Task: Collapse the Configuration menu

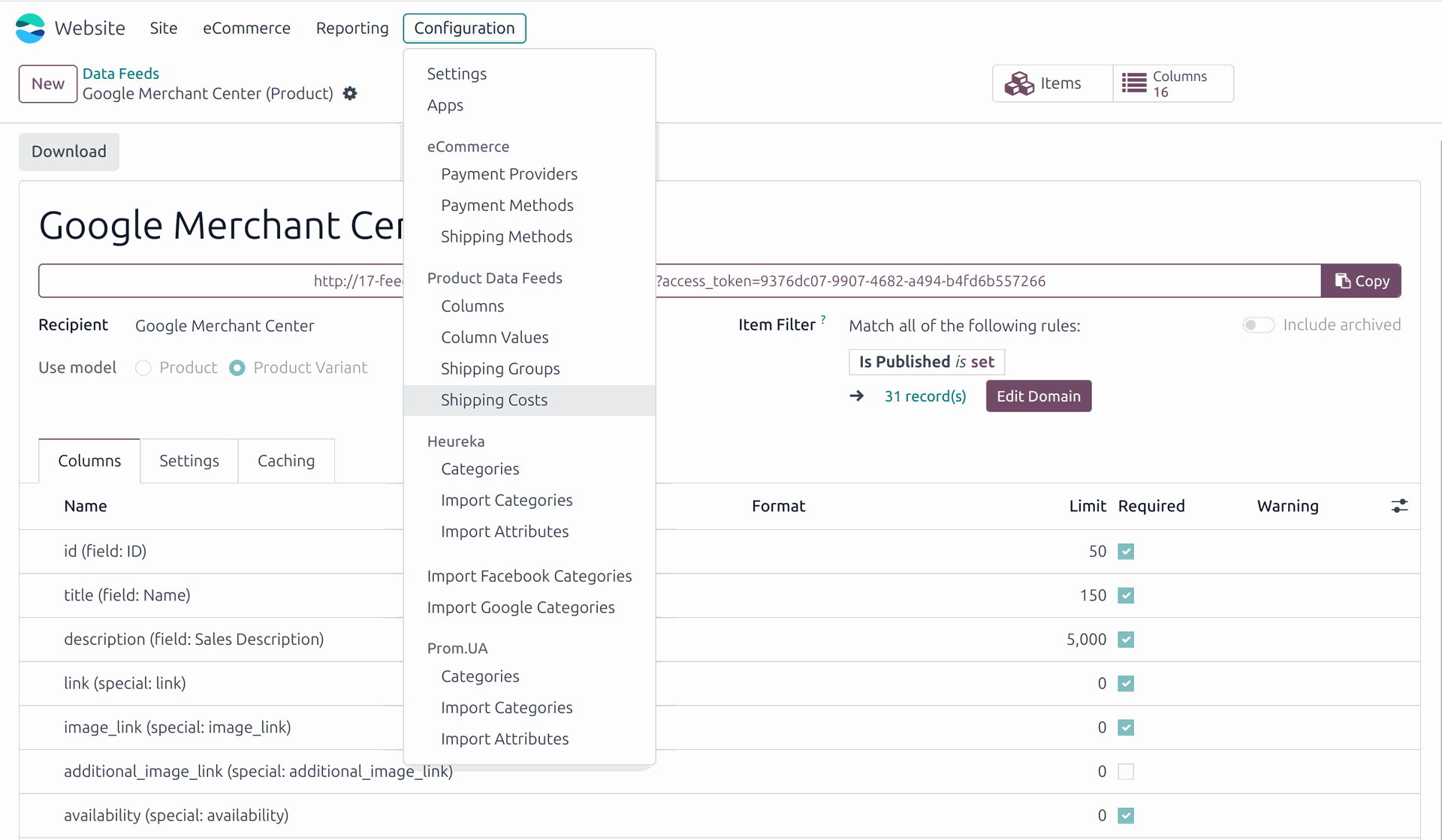Action: 464,29
